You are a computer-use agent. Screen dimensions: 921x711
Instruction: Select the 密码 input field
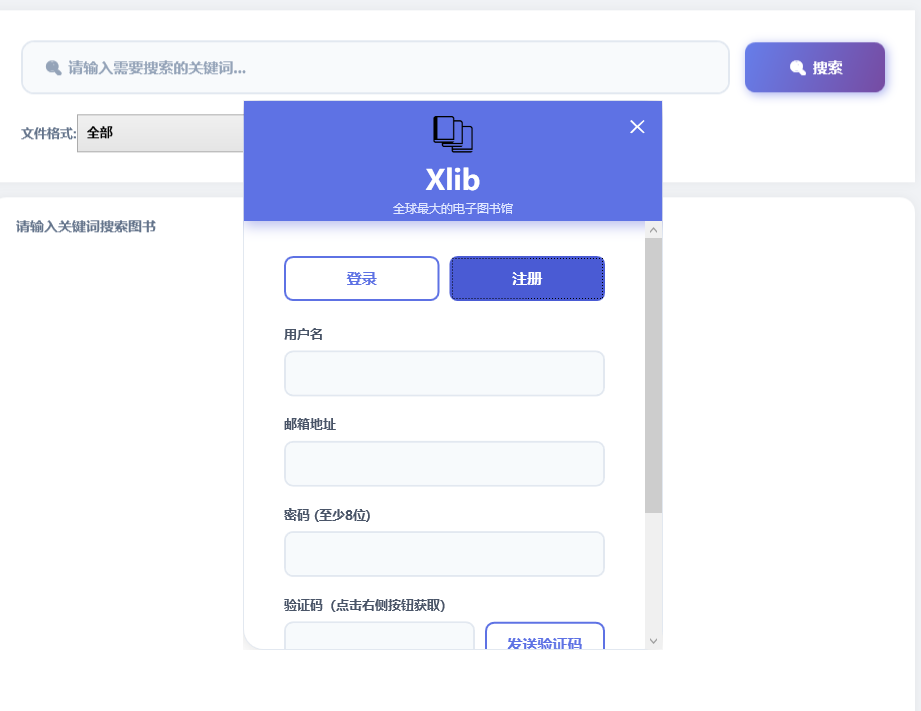click(444, 554)
